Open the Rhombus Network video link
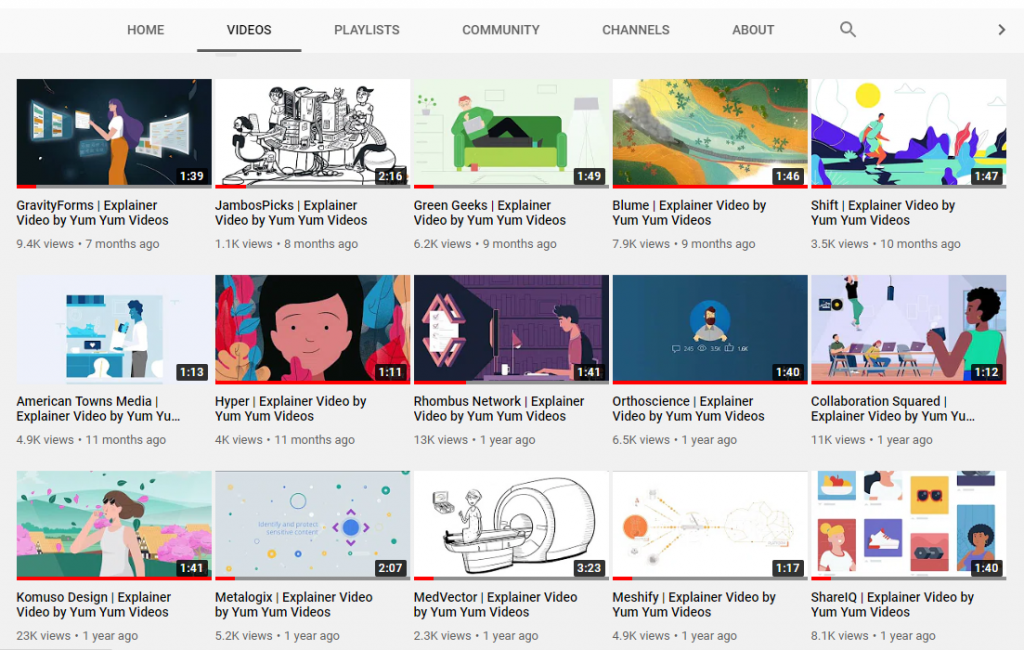Image resolution: width=1024 pixels, height=650 pixels. pos(505,408)
